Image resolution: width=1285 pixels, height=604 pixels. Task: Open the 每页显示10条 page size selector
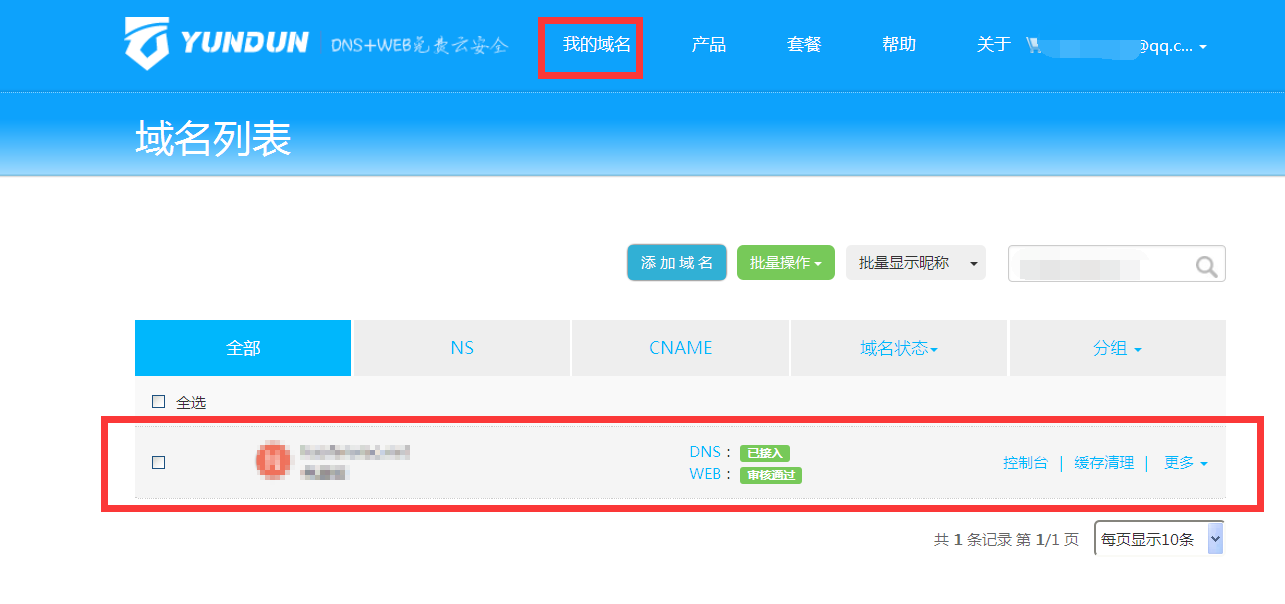click(1158, 539)
